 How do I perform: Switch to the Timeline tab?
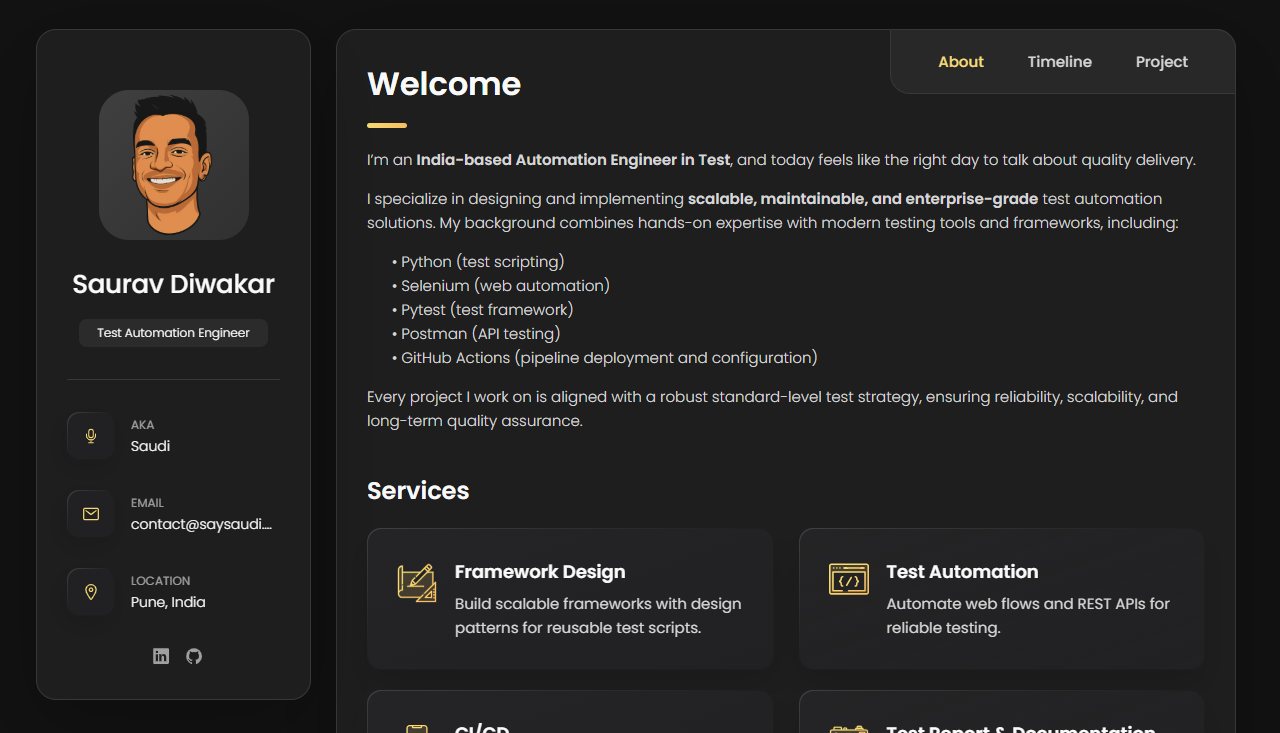point(1059,61)
